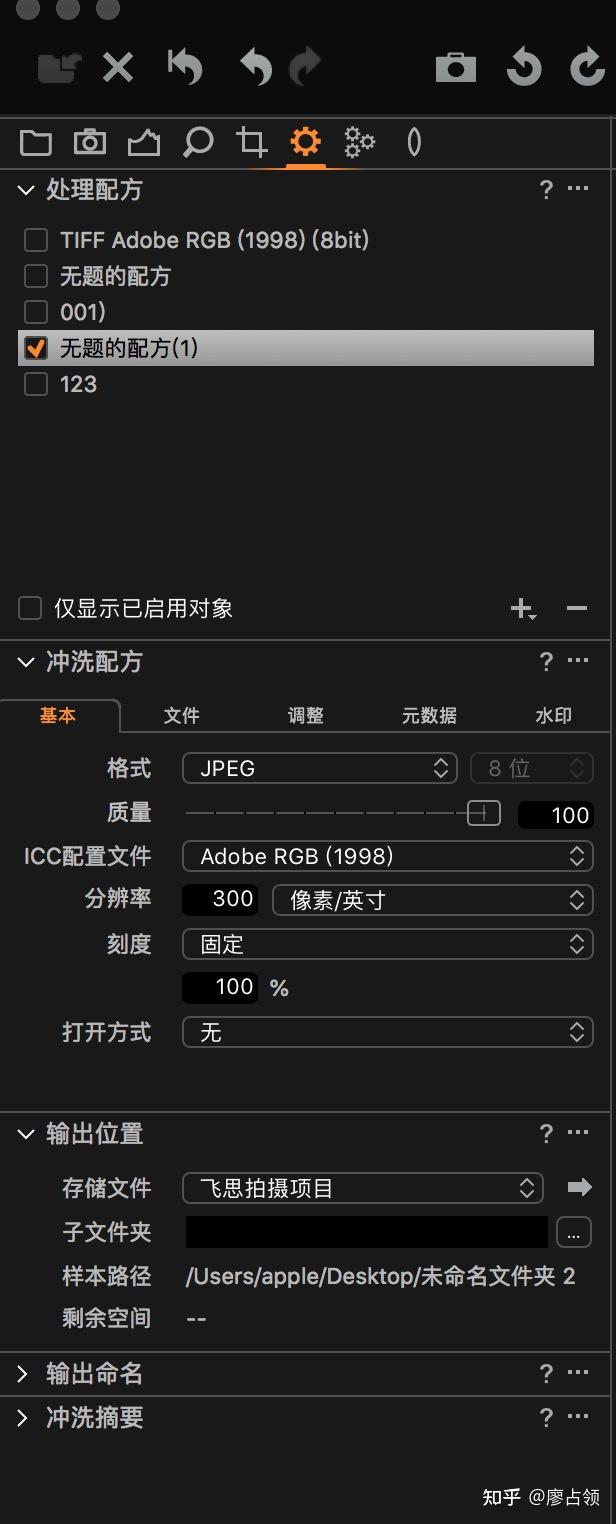
Task: Click the ... button next to 子文件夹
Action: click(574, 1232)
